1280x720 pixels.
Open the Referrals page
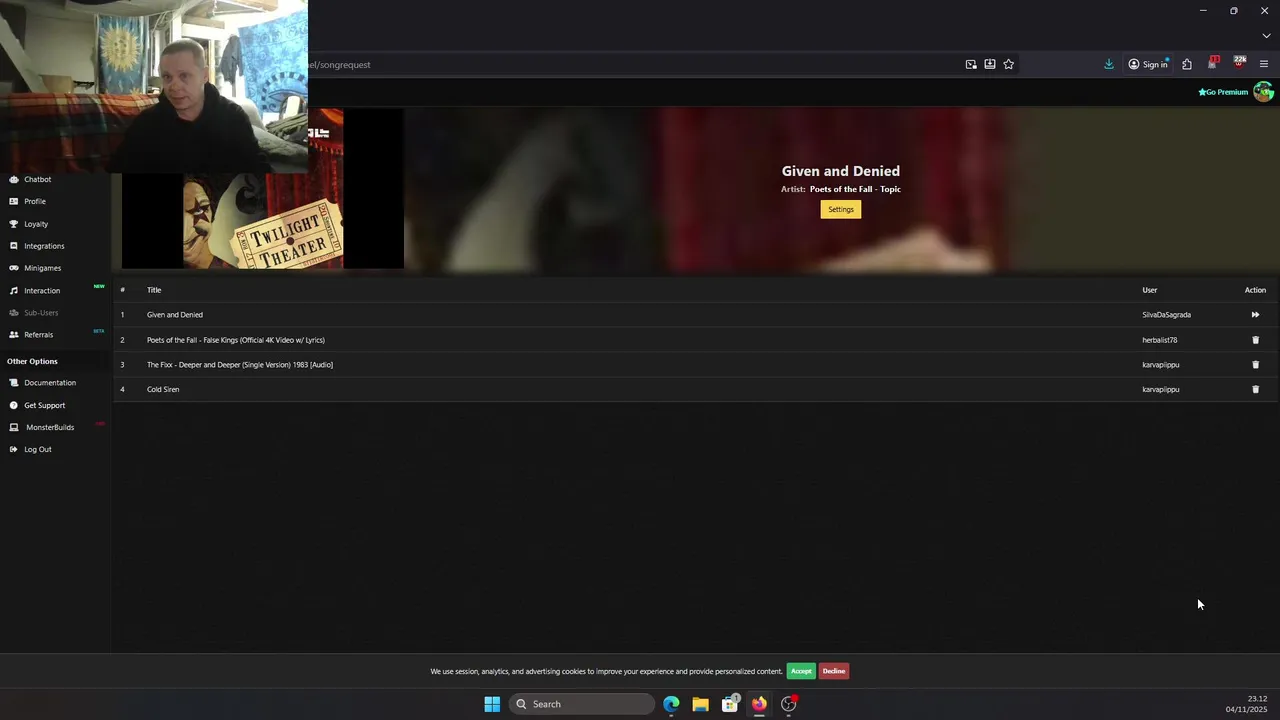coord(38,335)
